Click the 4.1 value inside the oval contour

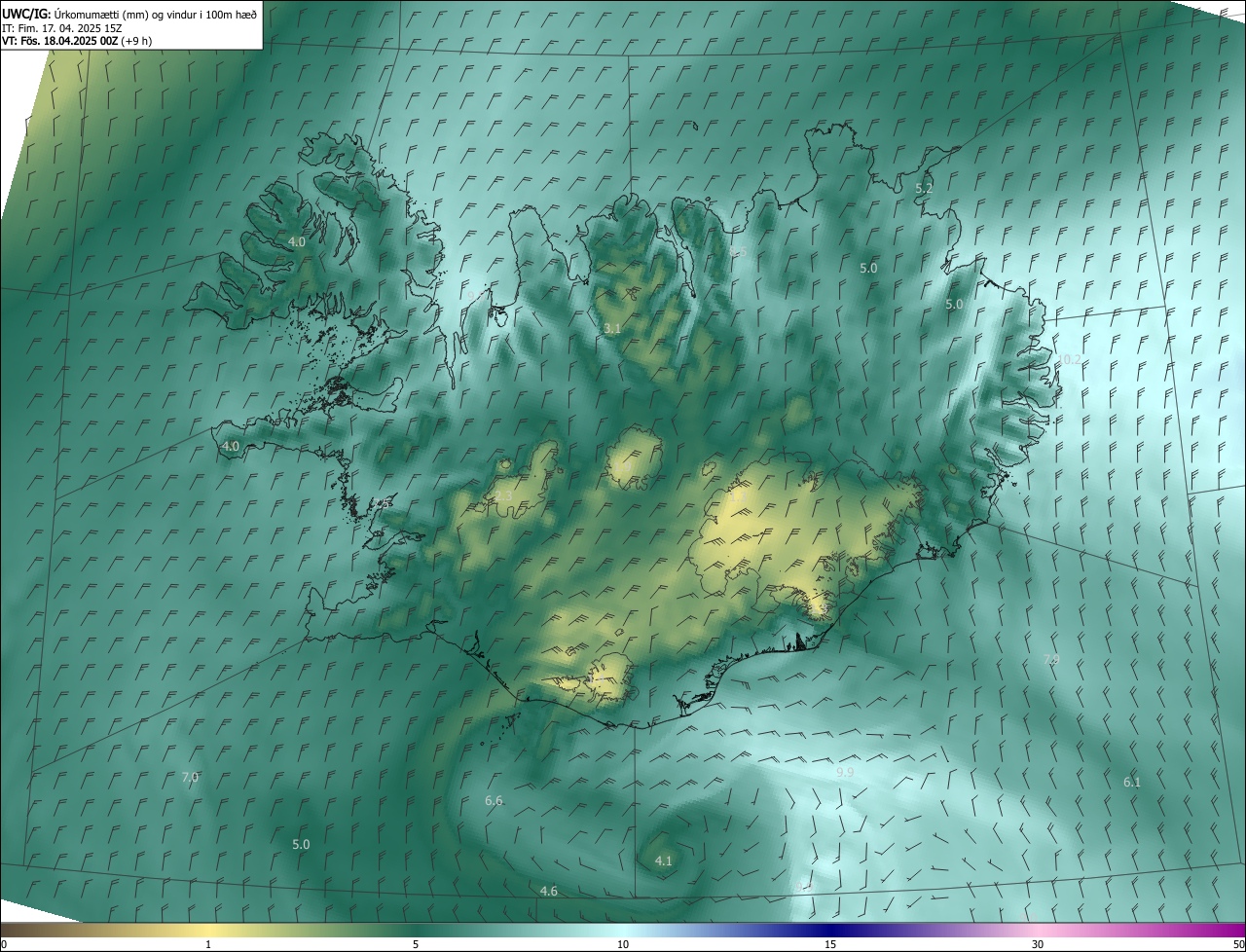[663, 860]
